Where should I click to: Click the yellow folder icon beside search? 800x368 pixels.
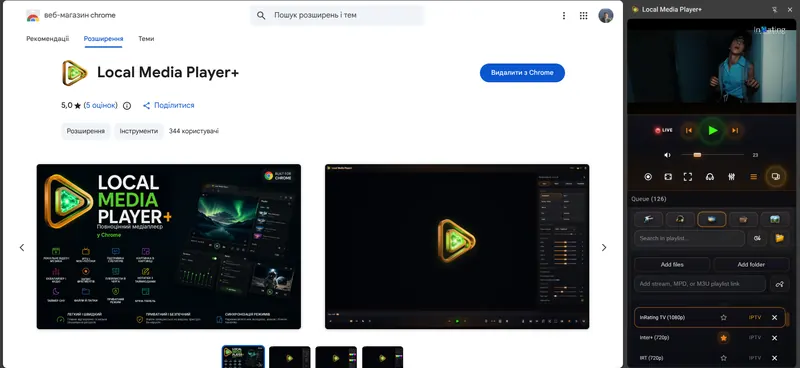pos(779,238)
